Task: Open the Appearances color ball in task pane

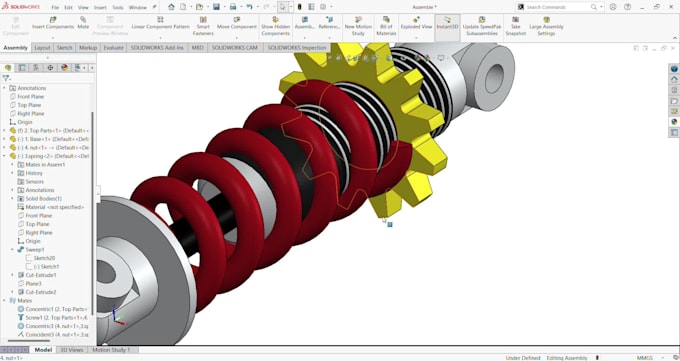Action: [x=674, y=122]
